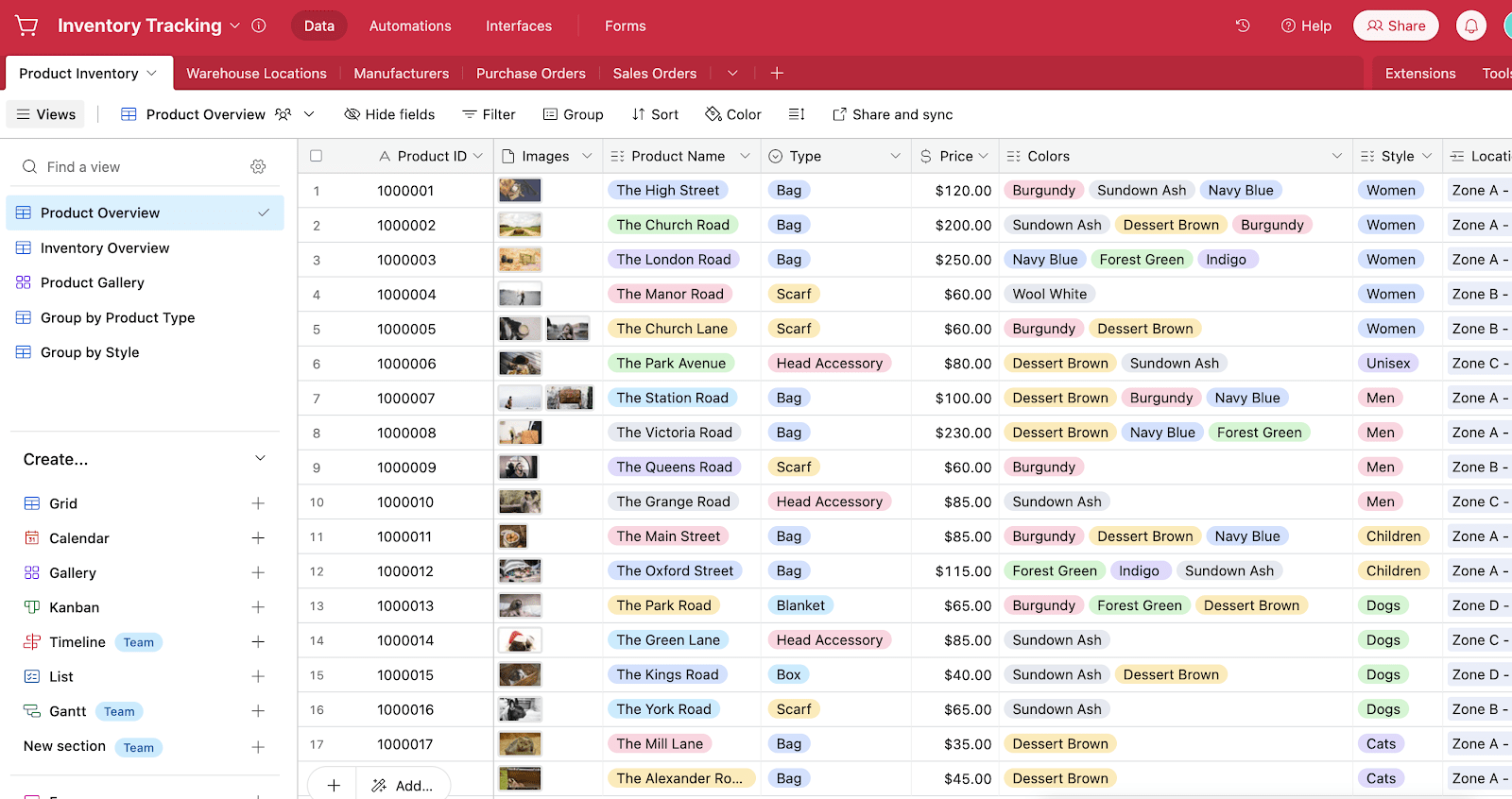The image size is (1512, 799).
Task: Toggle the select-all rows checkbox
Action: point(317,156)
